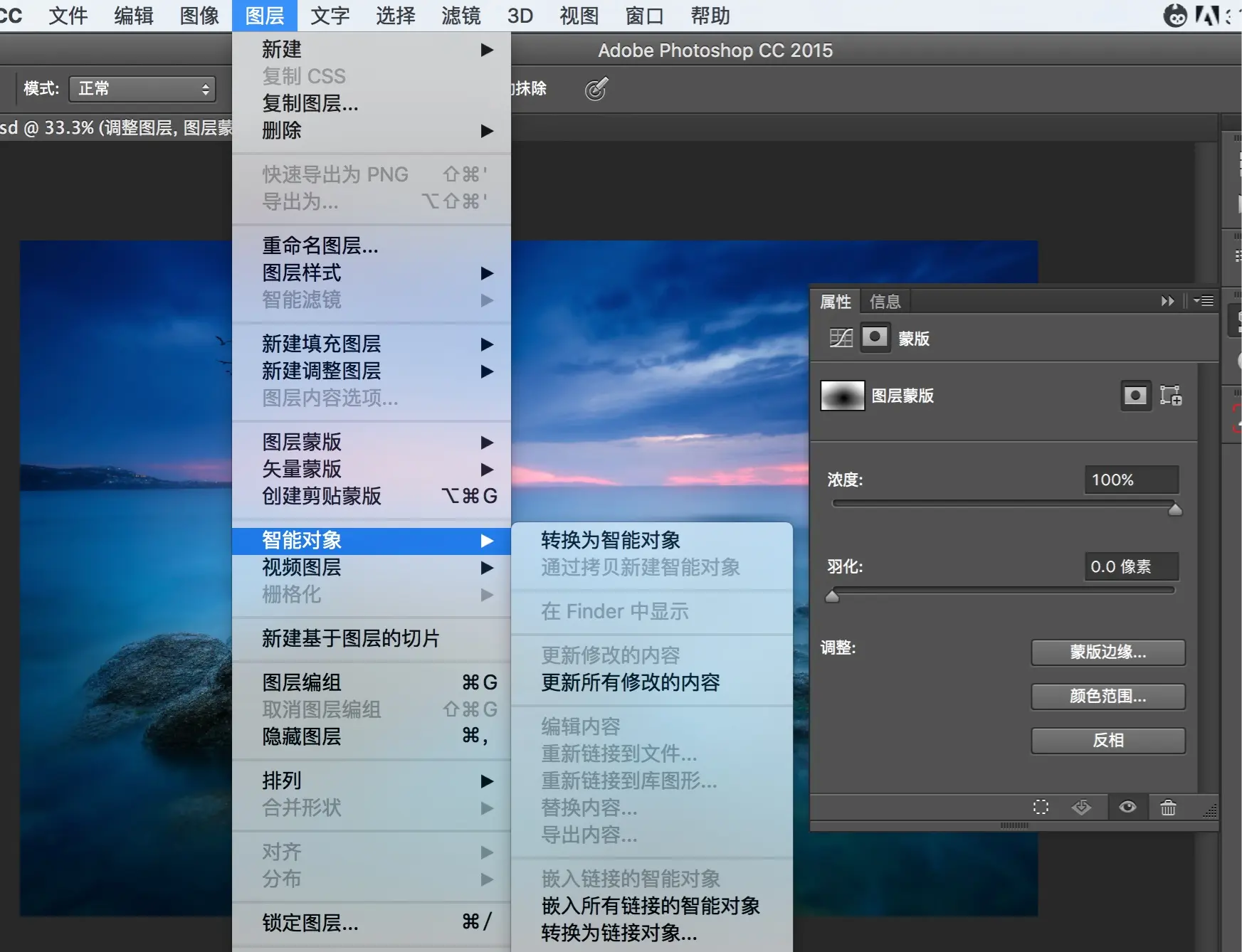The image size is (1242, 952).
Task: Expand the 图层蒙版 submenu
Action: point(372,442)
